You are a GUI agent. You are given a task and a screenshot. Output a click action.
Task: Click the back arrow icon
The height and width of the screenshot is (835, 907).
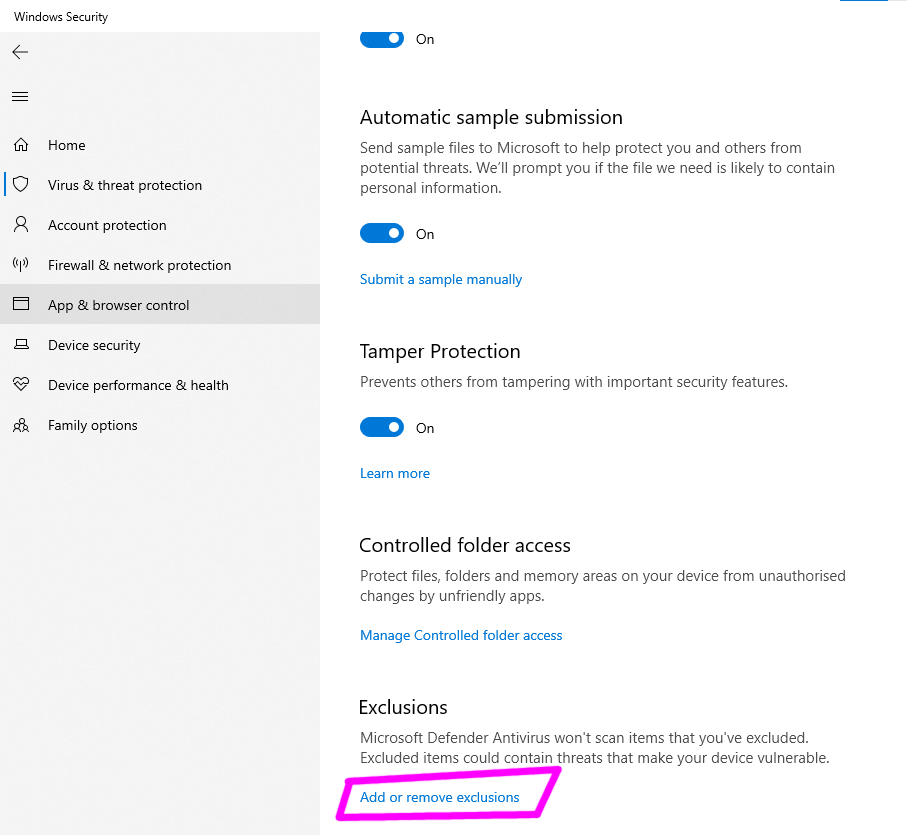20,52
